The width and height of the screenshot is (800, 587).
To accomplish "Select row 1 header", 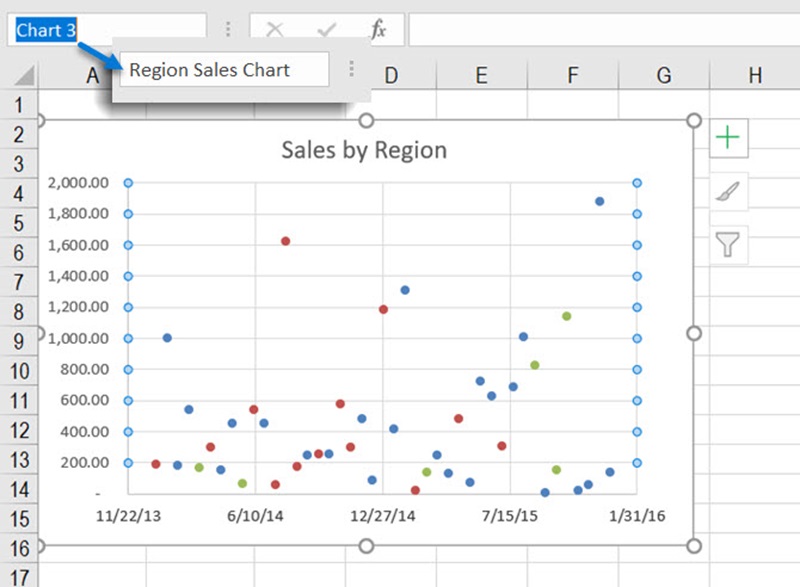I will [17, 104].
